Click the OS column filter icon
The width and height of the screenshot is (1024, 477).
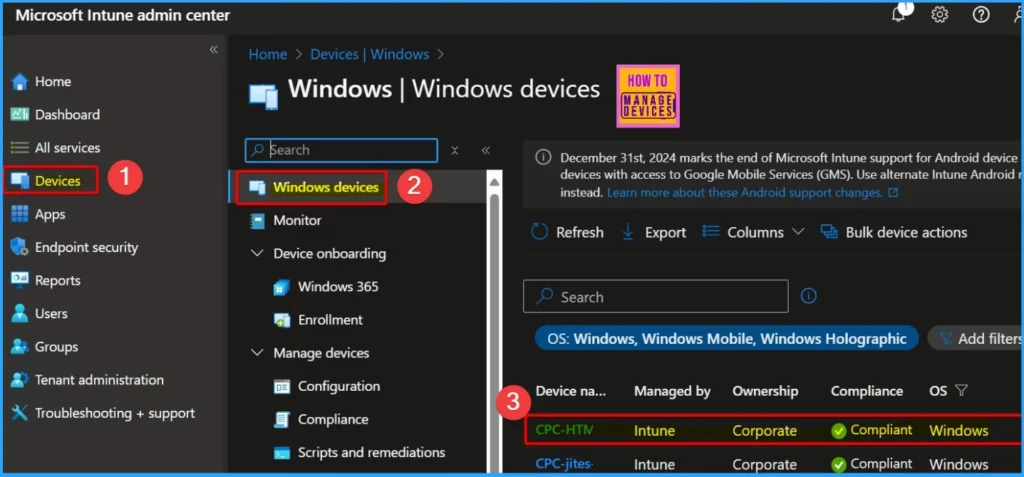click(961, 391)
